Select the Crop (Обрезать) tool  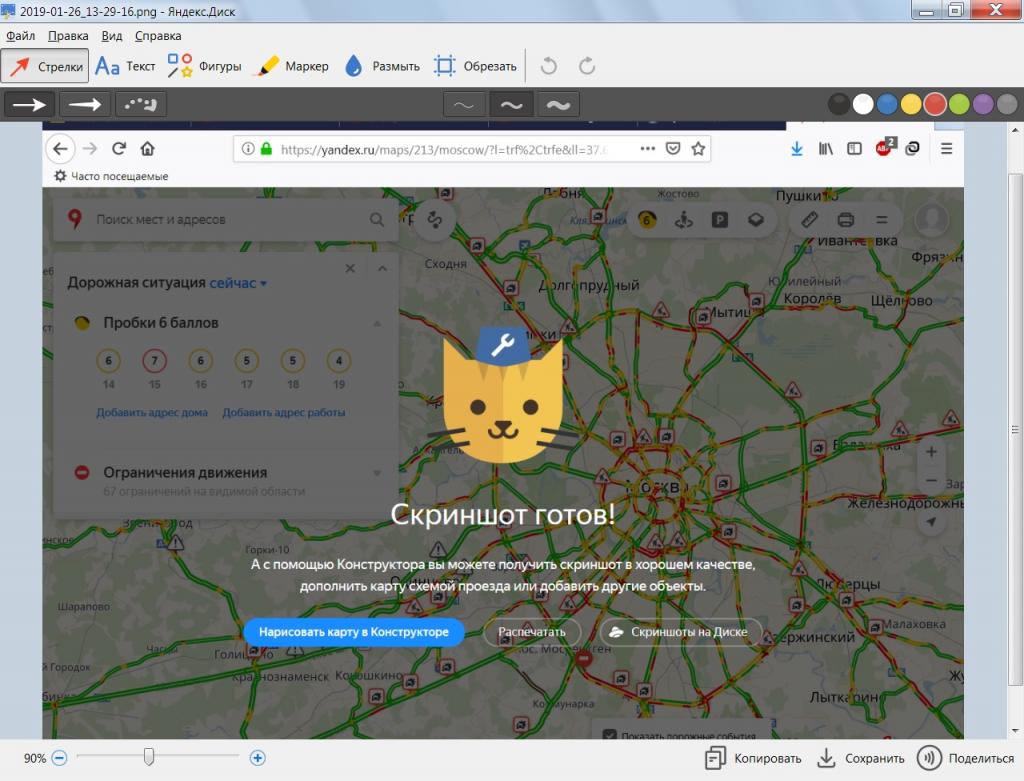coord(475,66)
